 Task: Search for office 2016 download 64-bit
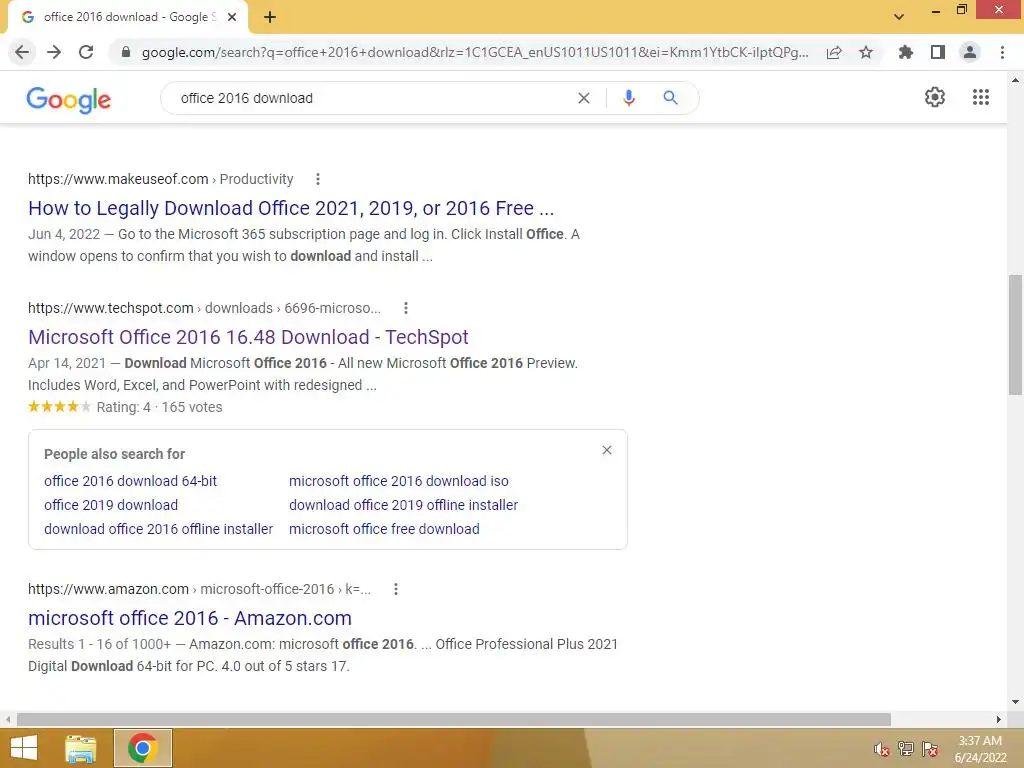tap(131, 481)
